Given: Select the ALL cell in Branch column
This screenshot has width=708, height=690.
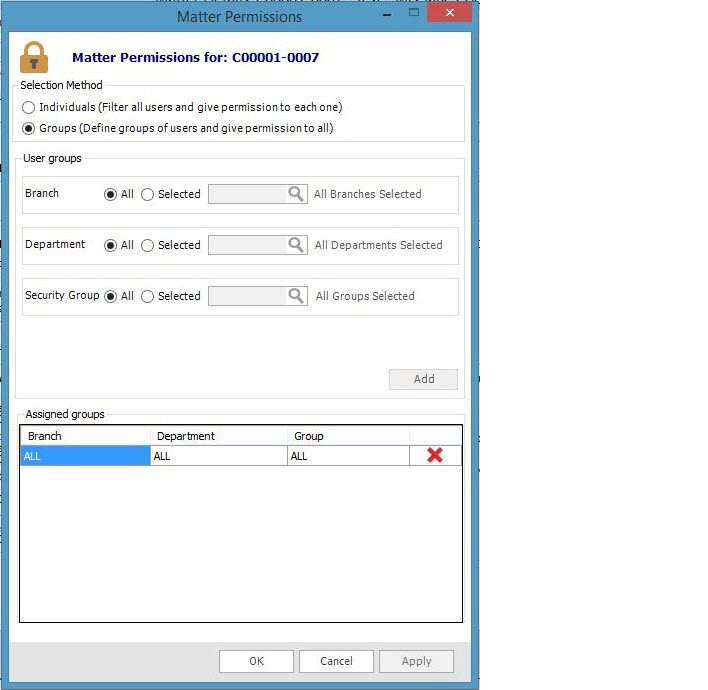Looking at the screenshot, I should pyautogui.click(x=85, y=456).
